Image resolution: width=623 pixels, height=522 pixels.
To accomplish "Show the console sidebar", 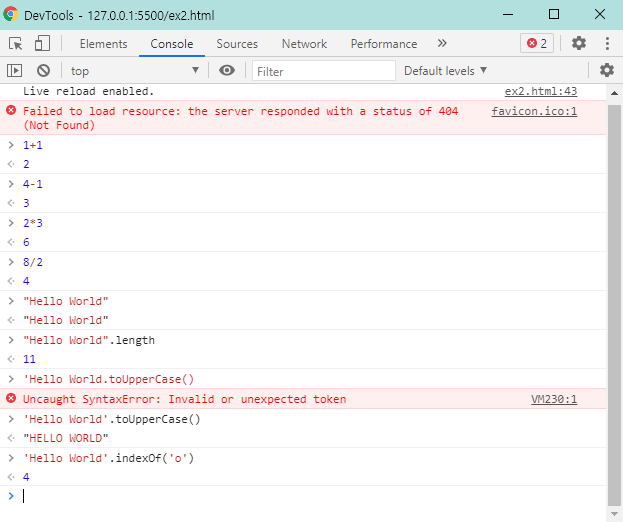I will click(14, 71).
